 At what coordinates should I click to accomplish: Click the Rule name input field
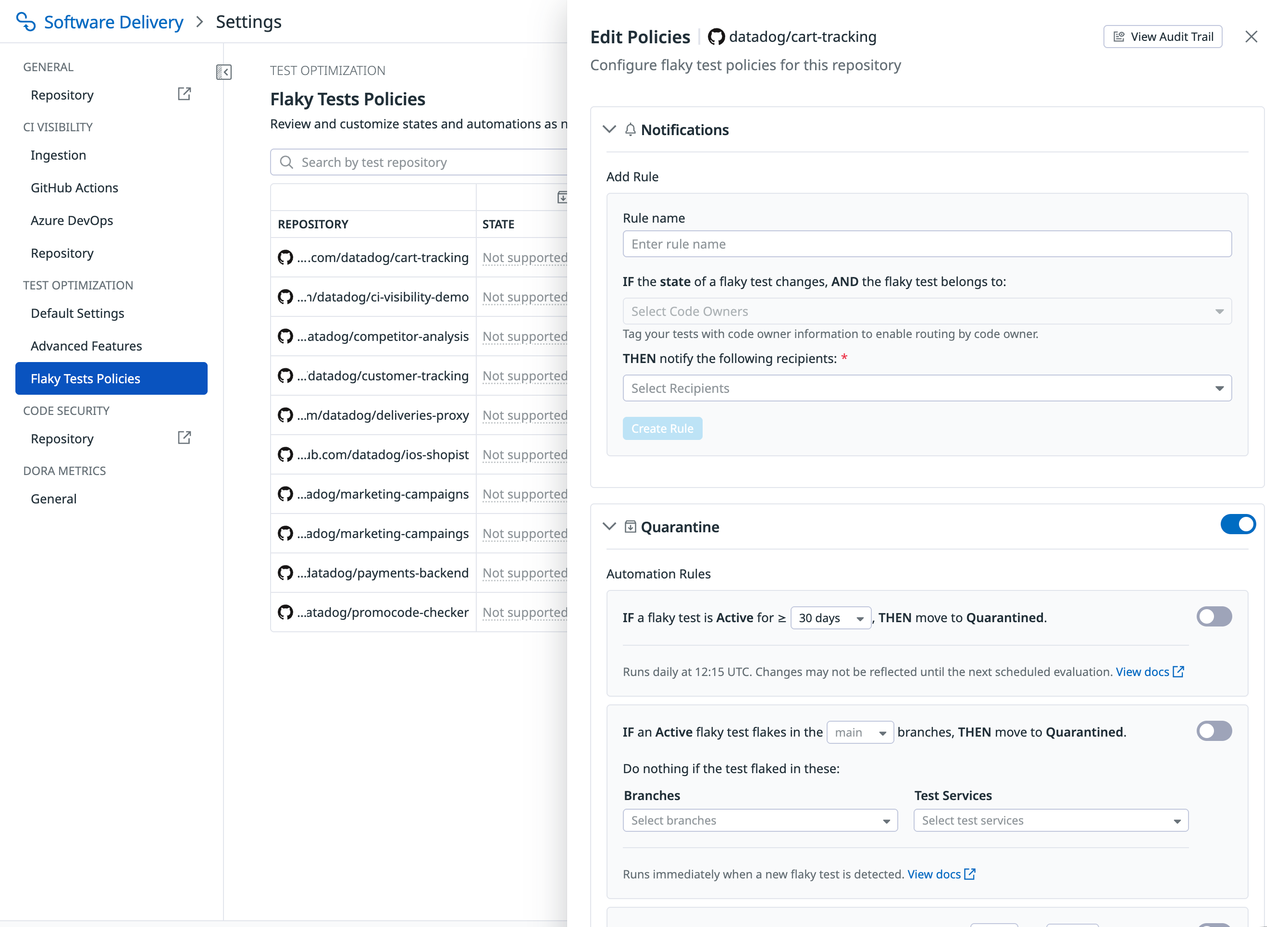coord(926,244)
